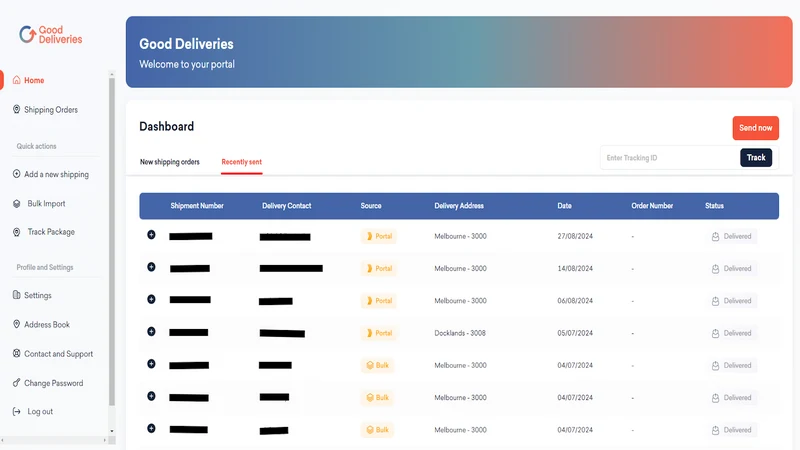Click Delivered status for 05/07/2024
The image size is (800, 450).
click(731, 333)
